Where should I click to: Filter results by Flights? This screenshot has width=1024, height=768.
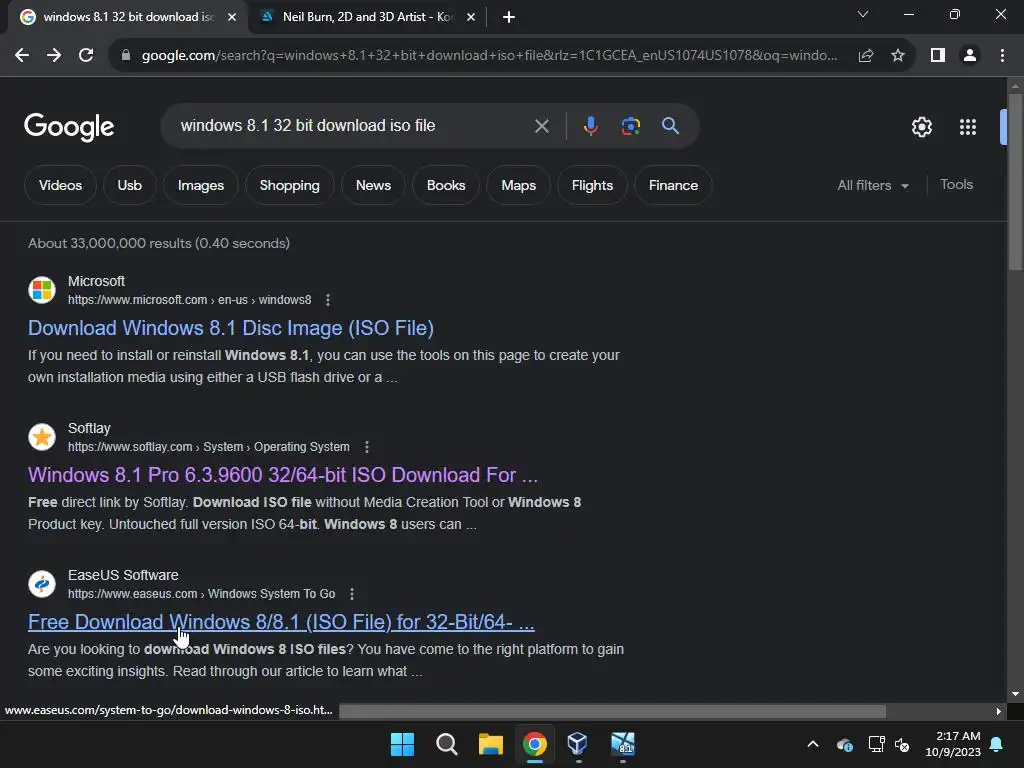(x=592, y=185)
